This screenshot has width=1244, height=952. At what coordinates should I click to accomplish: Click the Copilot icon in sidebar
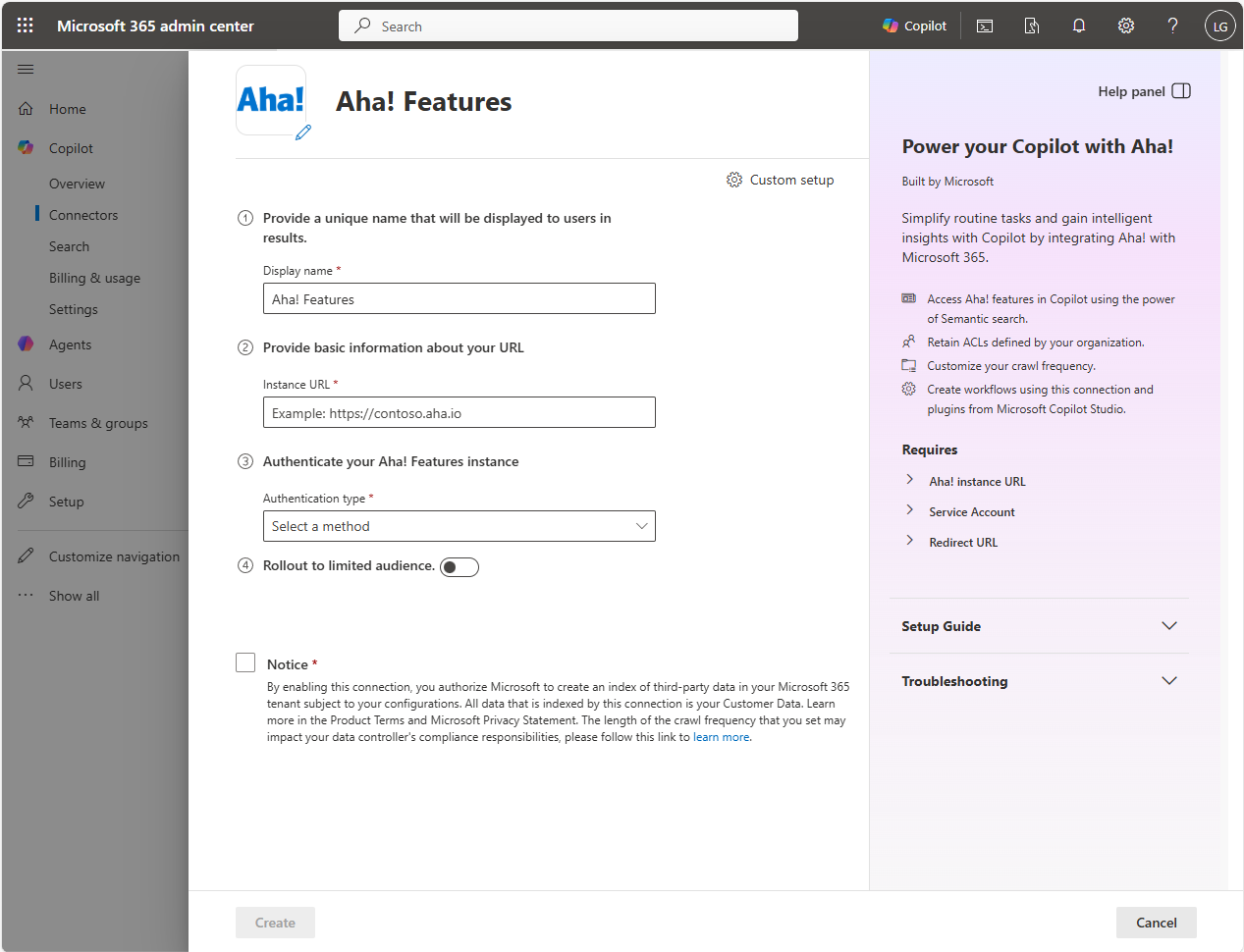[x=26, y=148]
